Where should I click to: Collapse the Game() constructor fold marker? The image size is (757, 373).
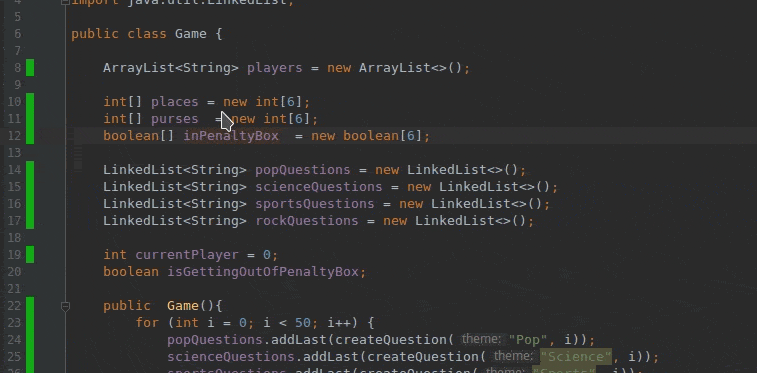pyautogui.click(x=66, y=306)
